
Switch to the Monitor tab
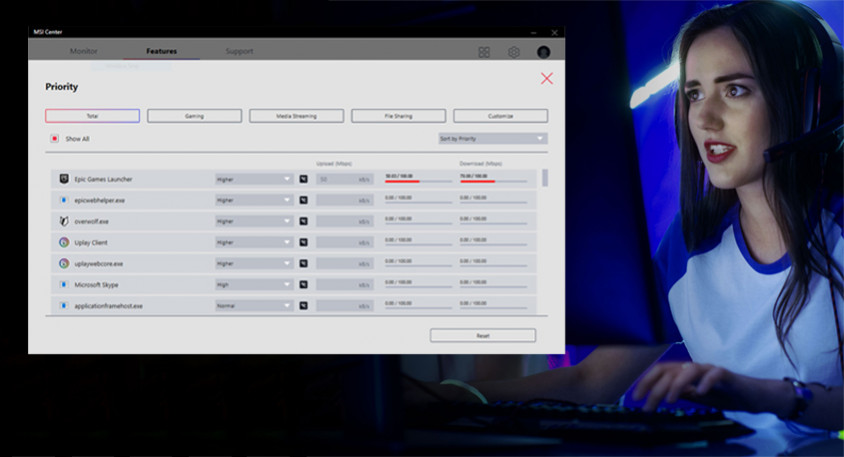[83, 51]
